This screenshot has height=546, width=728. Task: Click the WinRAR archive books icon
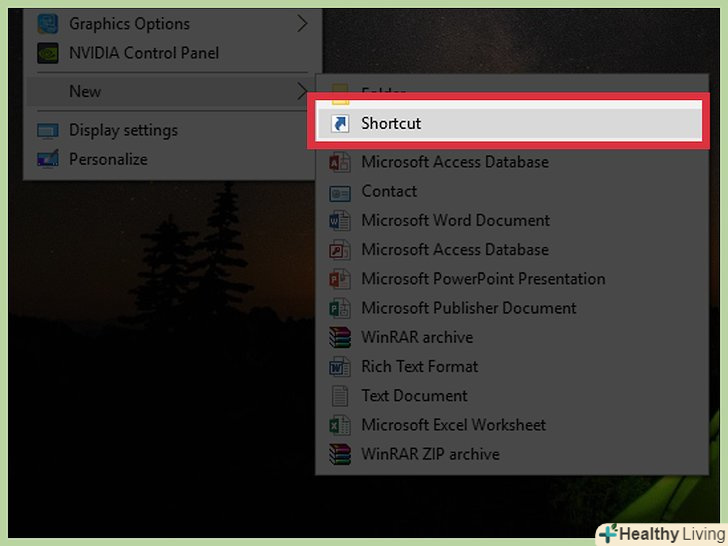[340, 338]
